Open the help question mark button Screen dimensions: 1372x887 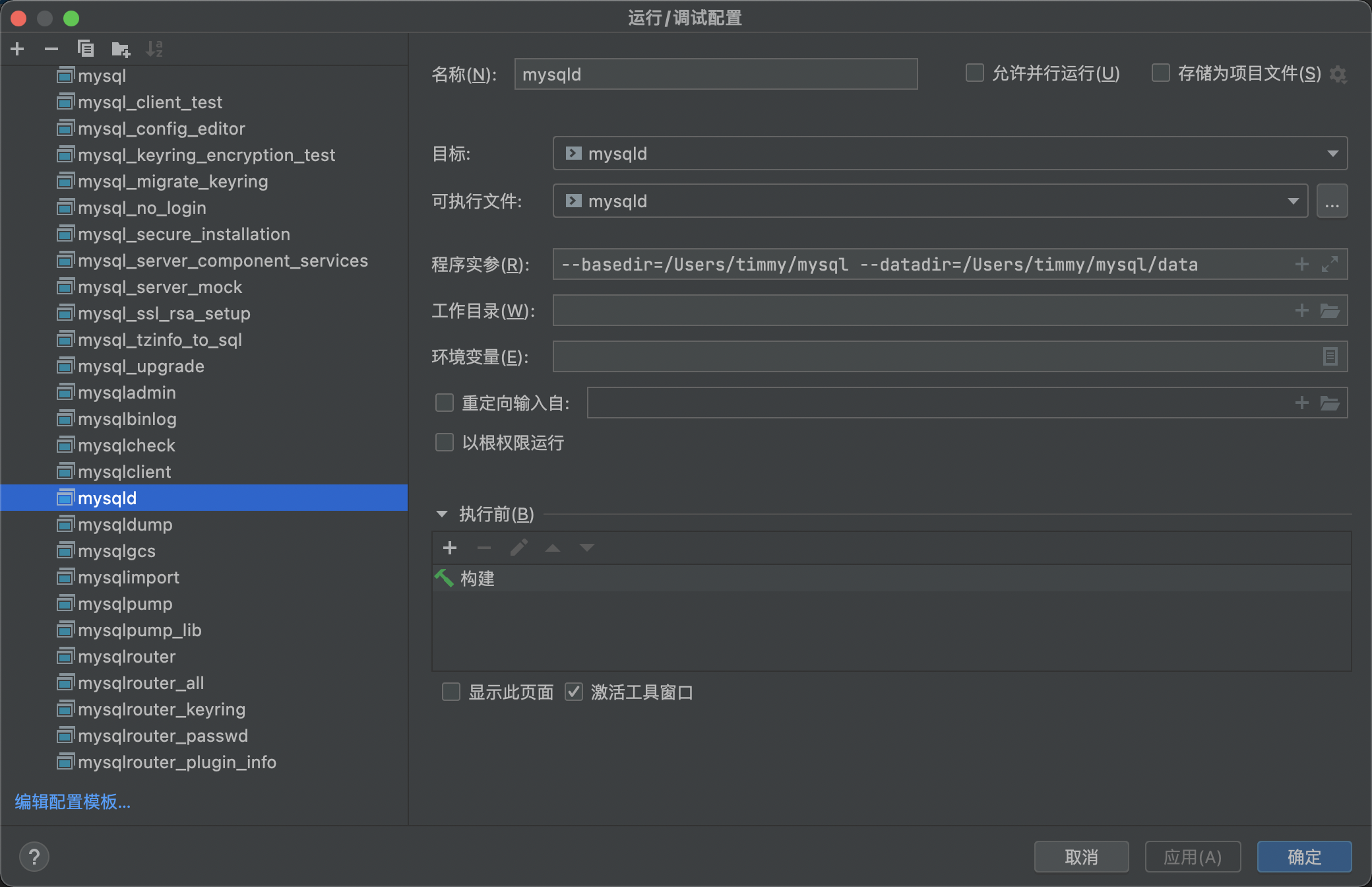34,857
